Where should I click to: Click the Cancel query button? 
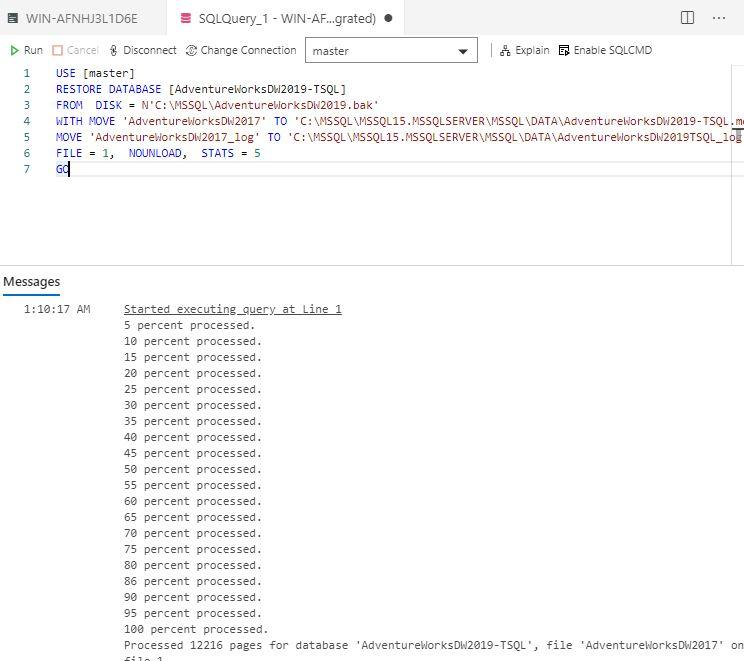(x=75, y=50)
